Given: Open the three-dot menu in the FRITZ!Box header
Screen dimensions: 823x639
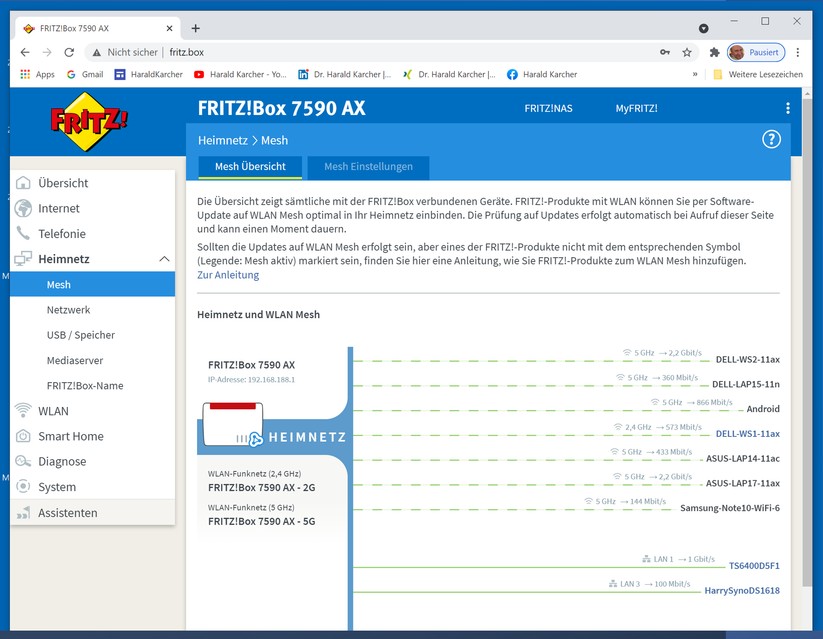Looking at the screenshot, I should point(788,107).
